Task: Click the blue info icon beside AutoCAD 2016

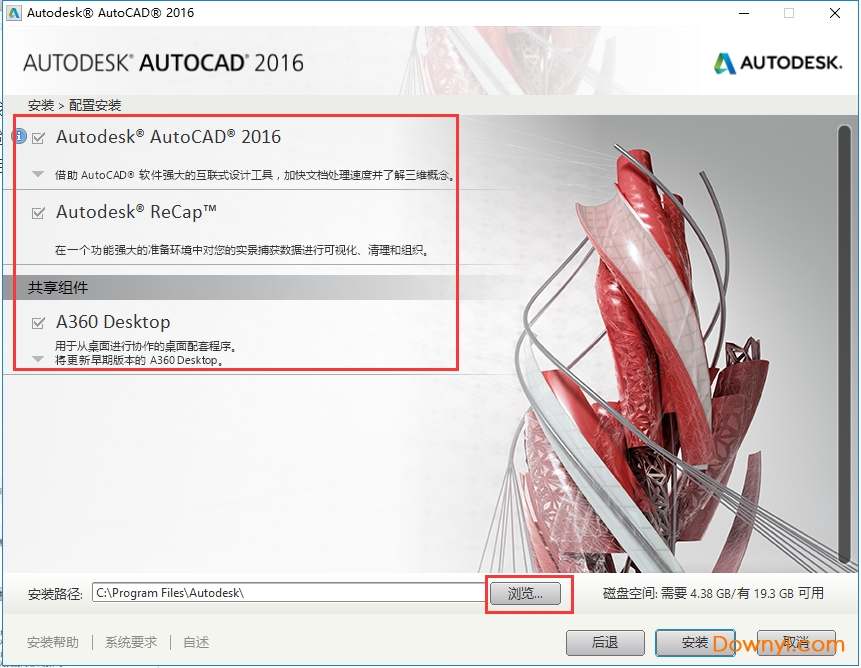Action: pyautogui.click(x=19, y=137)
